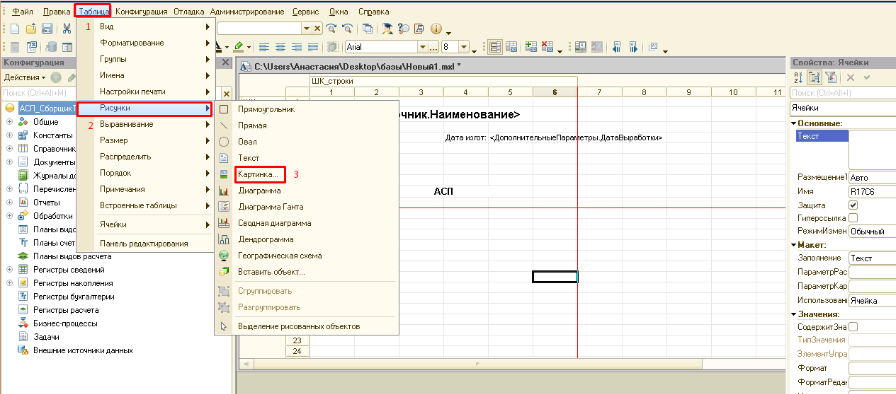Click the Syntax assistant person icon

pyautogui.click(x=388, y=28)
